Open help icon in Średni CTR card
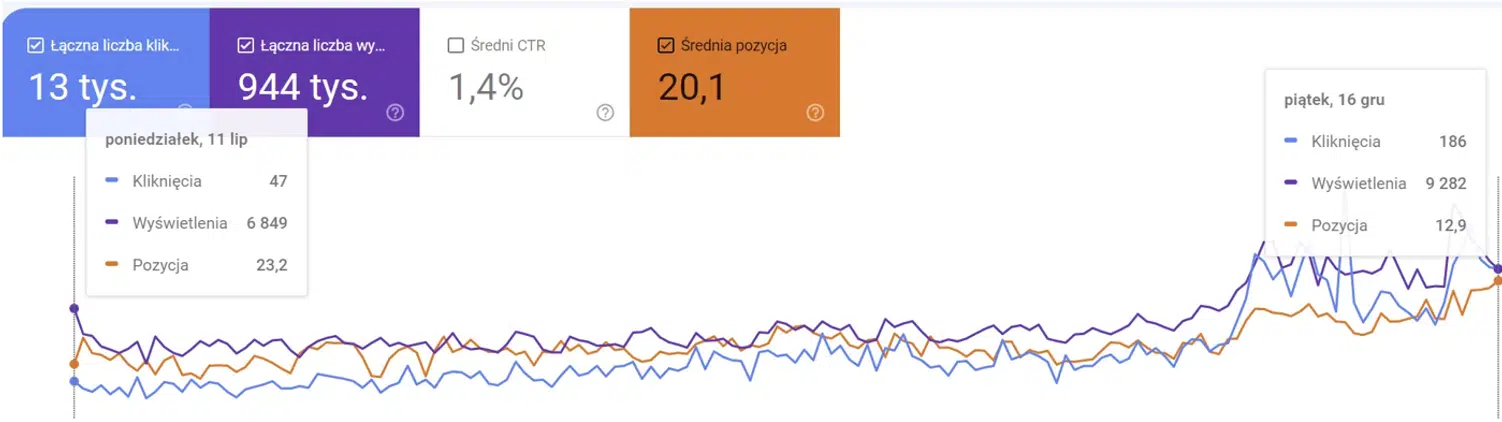Image resolution: width=1502 pixels, height=422 pixels. (605, 112)
